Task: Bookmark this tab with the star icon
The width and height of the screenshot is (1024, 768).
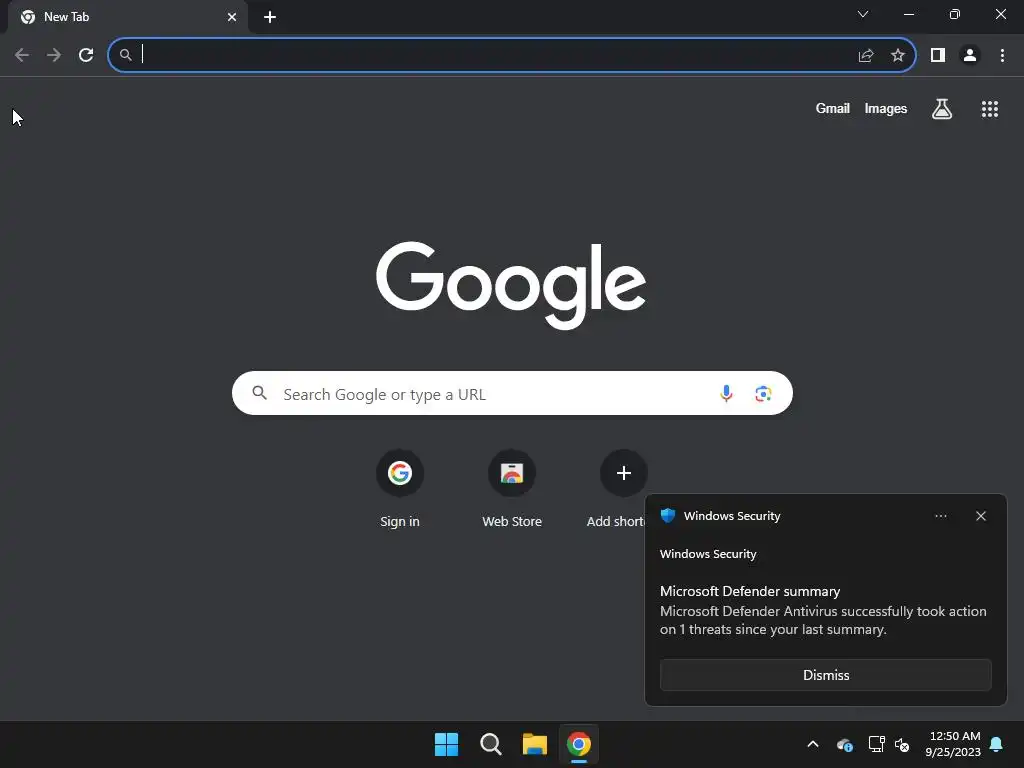Action: pos(898,55)
